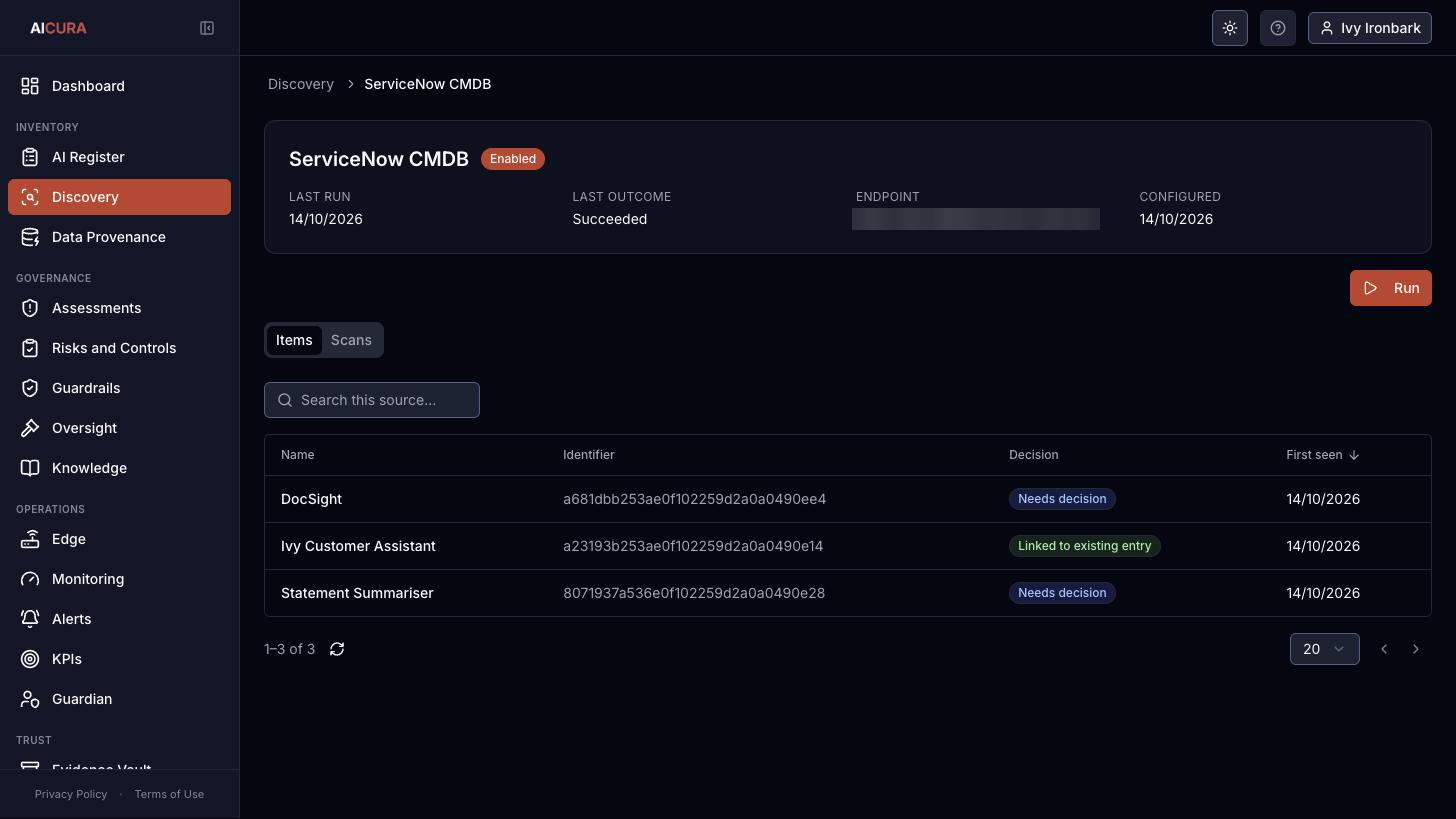This screenshot has width=1456, height=819.
Task: Click DocSight's Needs decision badge
Action: (1062, 499)
